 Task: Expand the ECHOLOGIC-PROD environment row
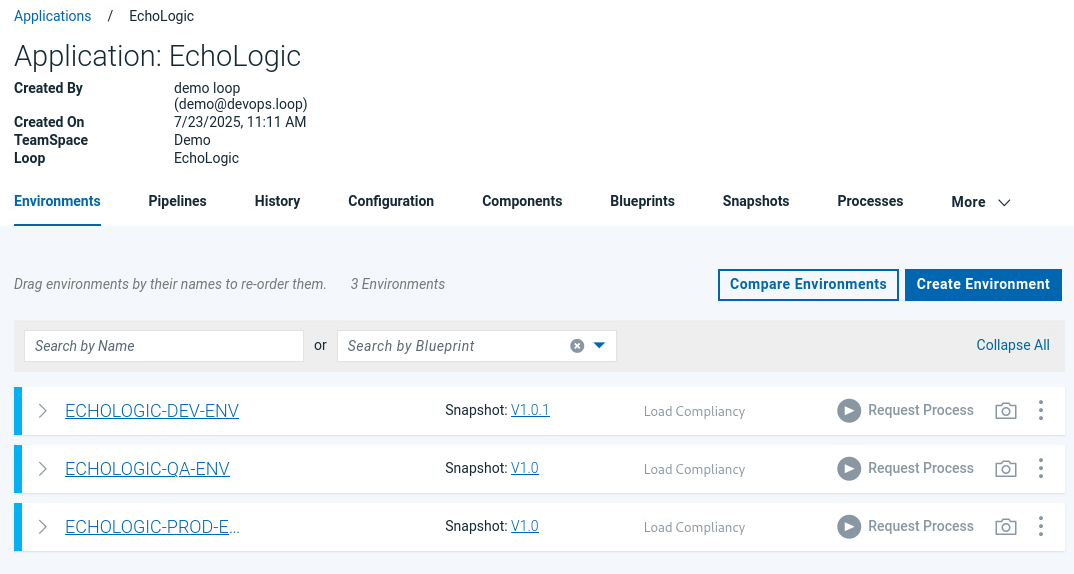pyautogui.click(x=42, y=527)
